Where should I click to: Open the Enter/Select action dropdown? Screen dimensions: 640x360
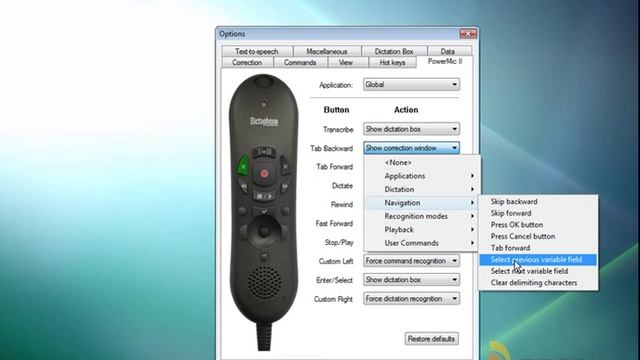411,280
